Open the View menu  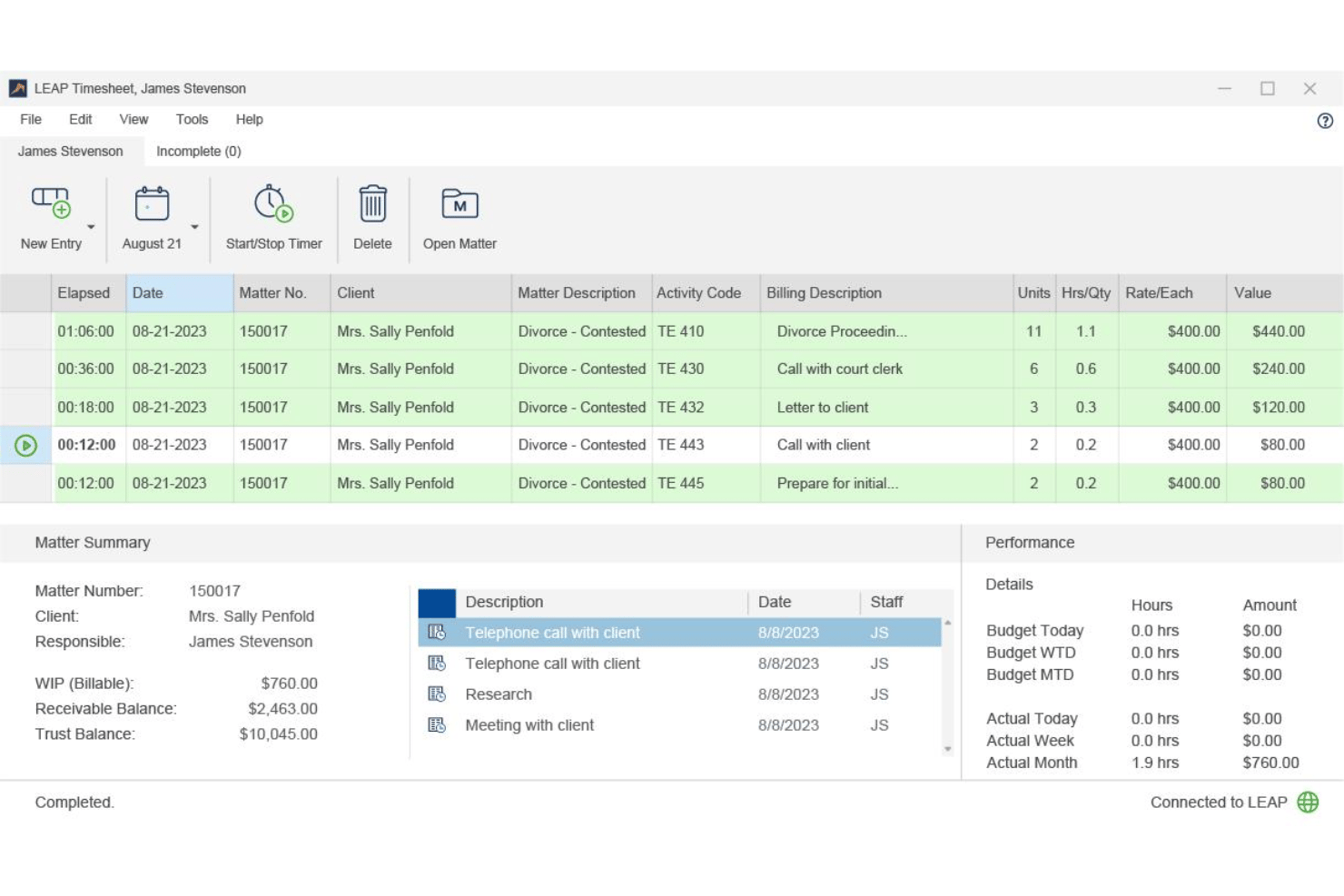(133, 119)
